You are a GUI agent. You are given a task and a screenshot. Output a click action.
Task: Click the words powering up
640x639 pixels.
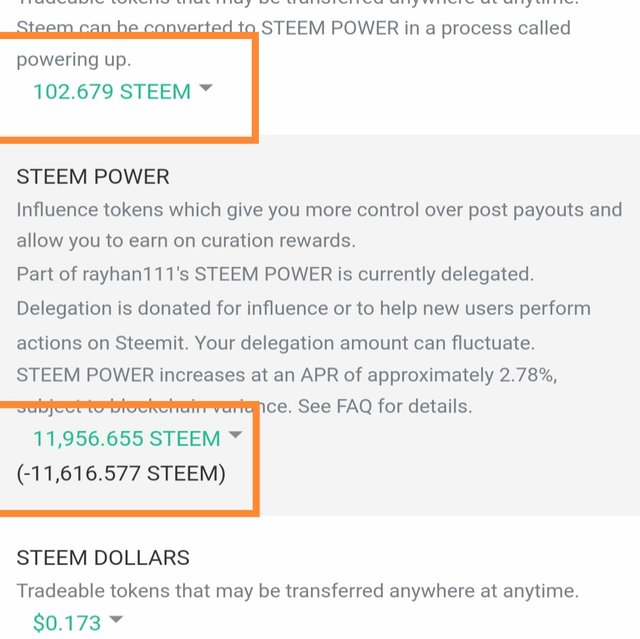click(74, 60)
